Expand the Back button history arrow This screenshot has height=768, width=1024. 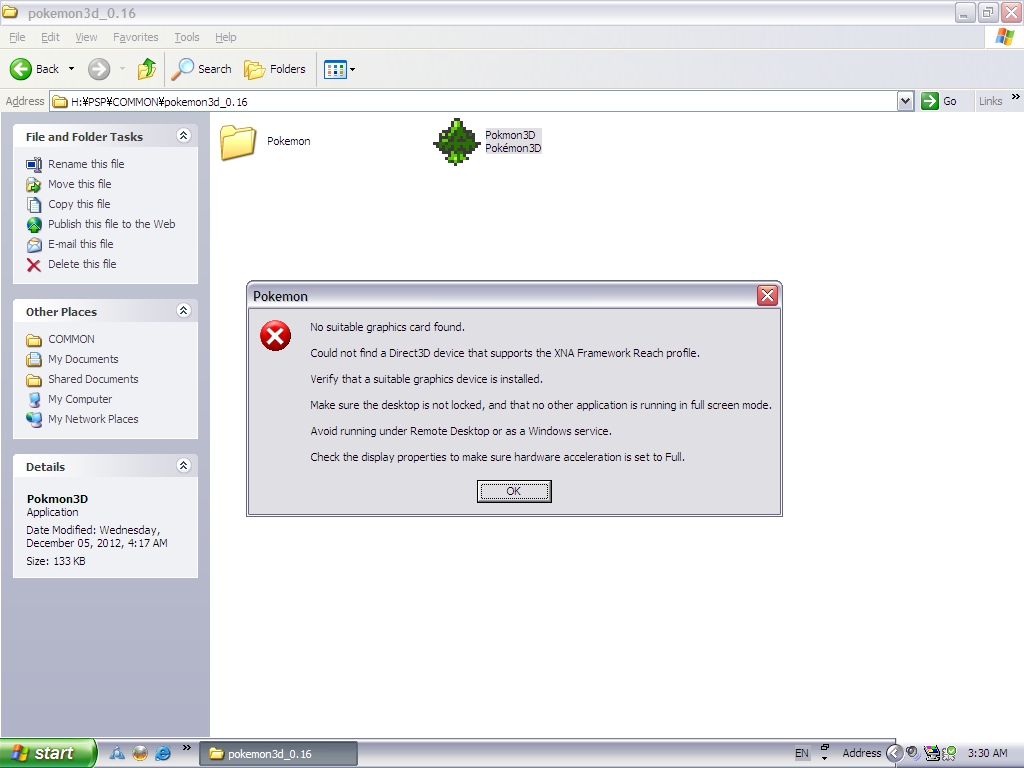click(x=71, y=69)
